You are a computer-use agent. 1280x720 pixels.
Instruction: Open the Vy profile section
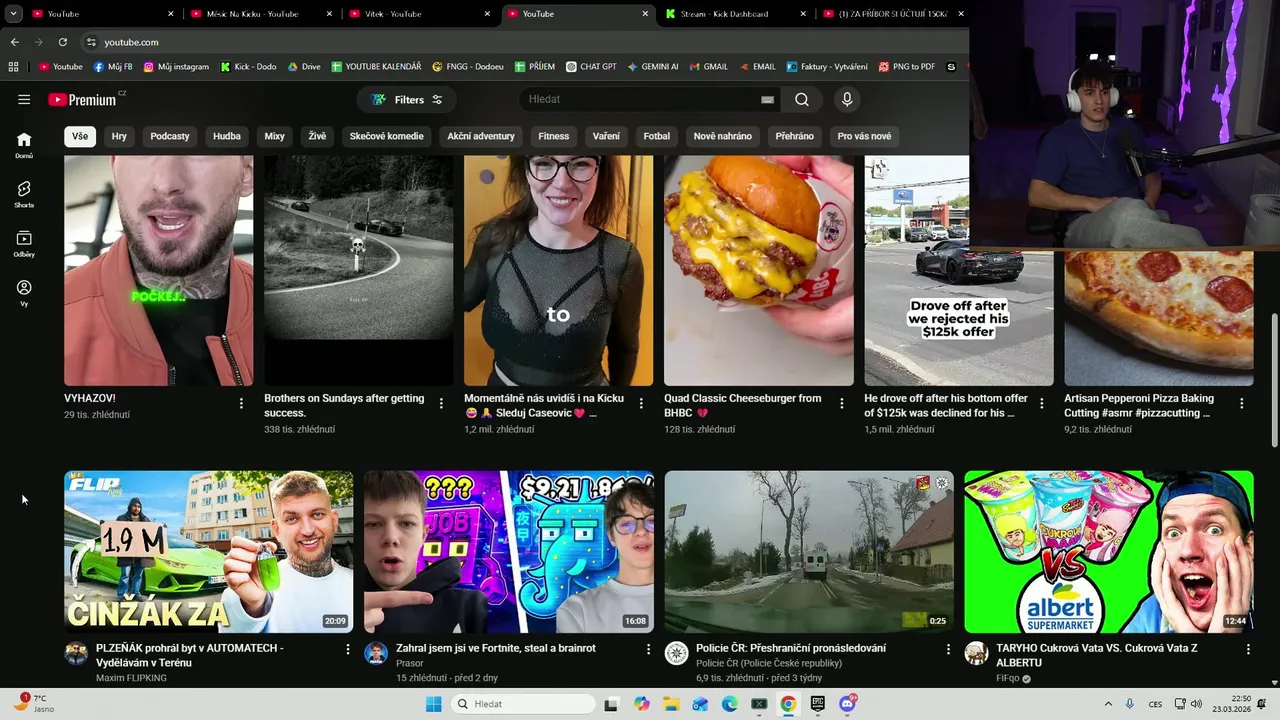24,292
